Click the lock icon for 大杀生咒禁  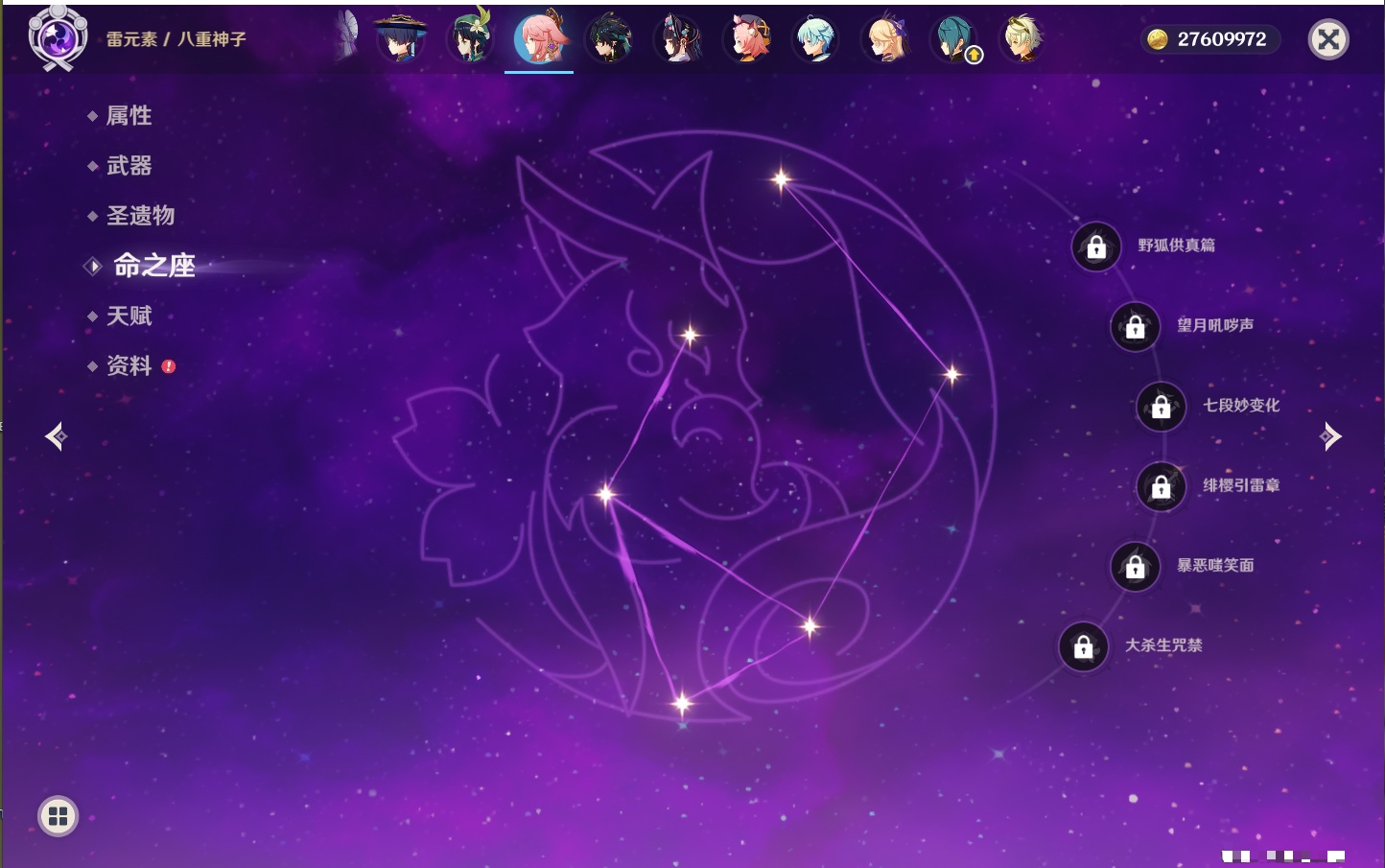tap(1083, 647)
